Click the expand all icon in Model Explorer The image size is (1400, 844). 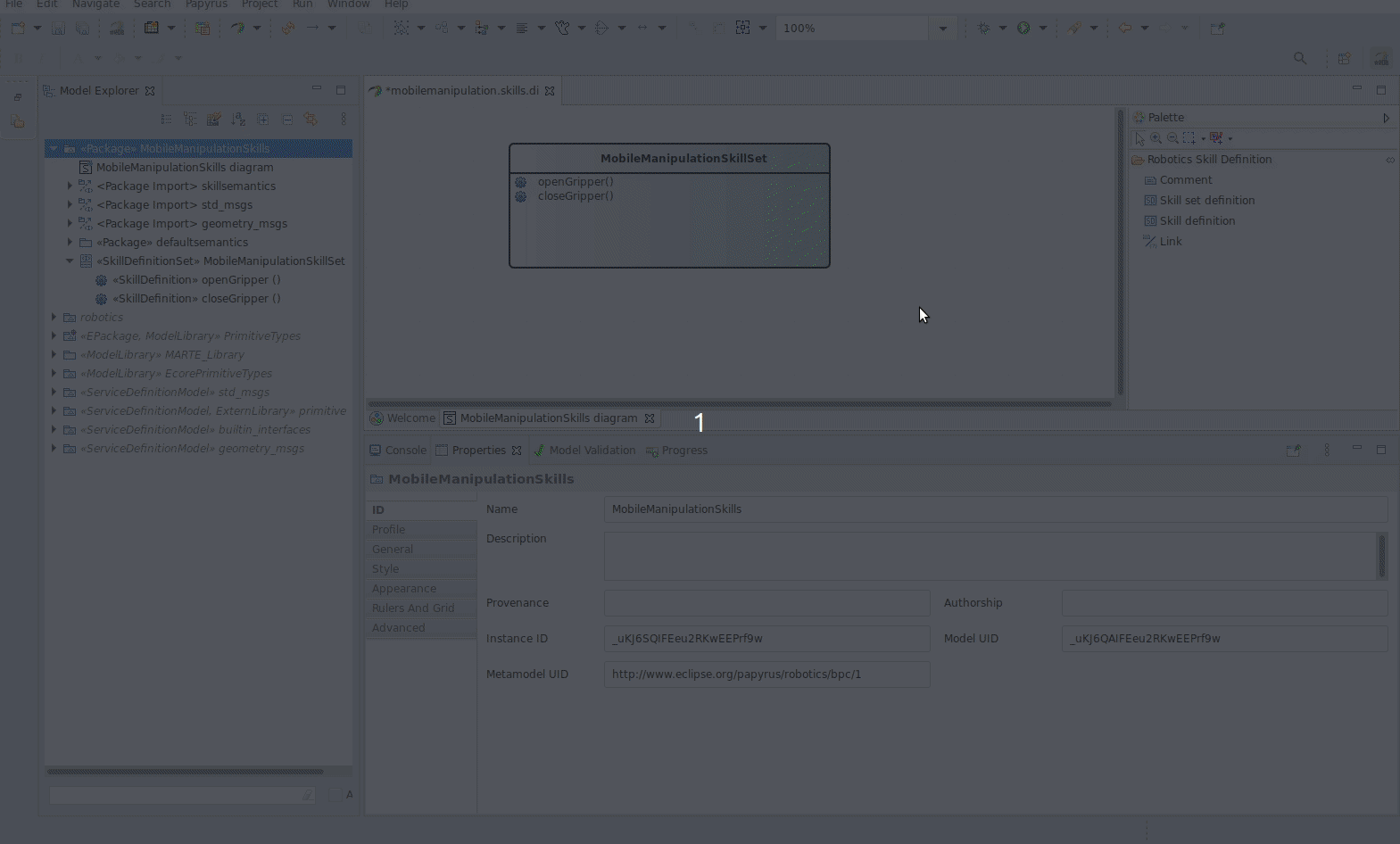pyautogui.click(x=263, y=119)
